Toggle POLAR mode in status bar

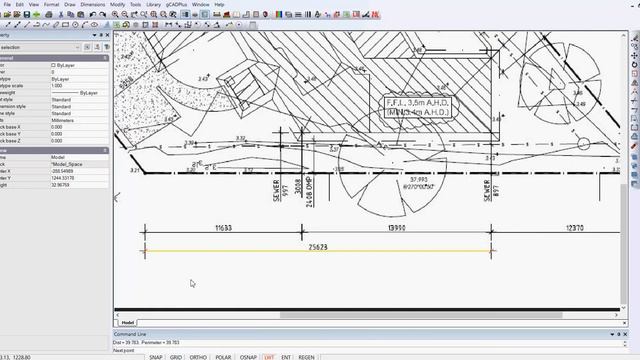click(223, 357)
